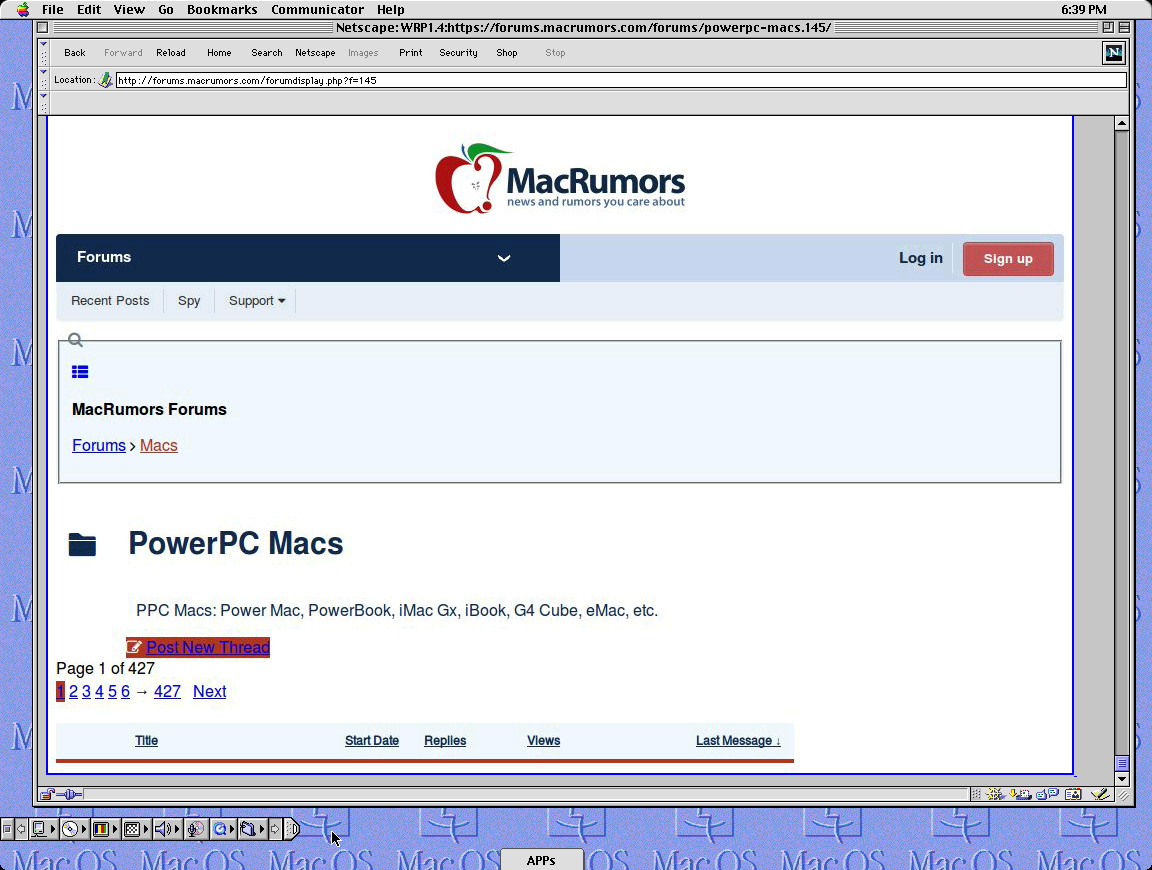Open the Communicator menu

click(x=317, y=10)
